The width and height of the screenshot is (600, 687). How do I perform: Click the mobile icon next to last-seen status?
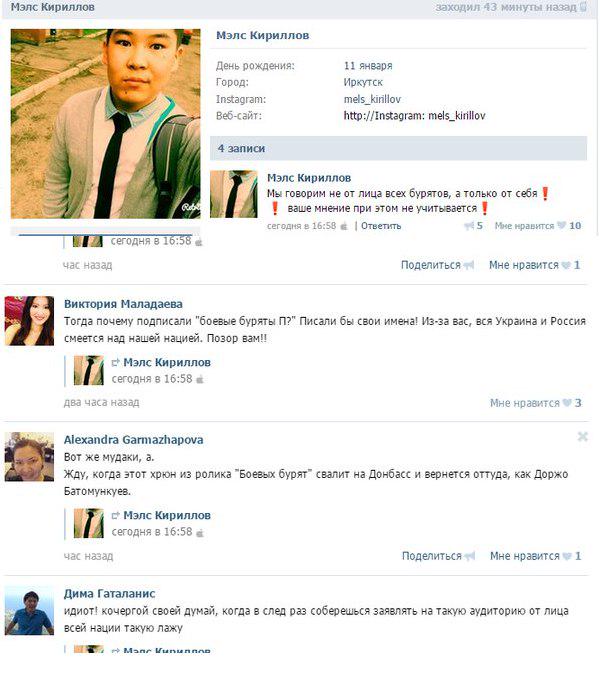(x=583, y=7)
